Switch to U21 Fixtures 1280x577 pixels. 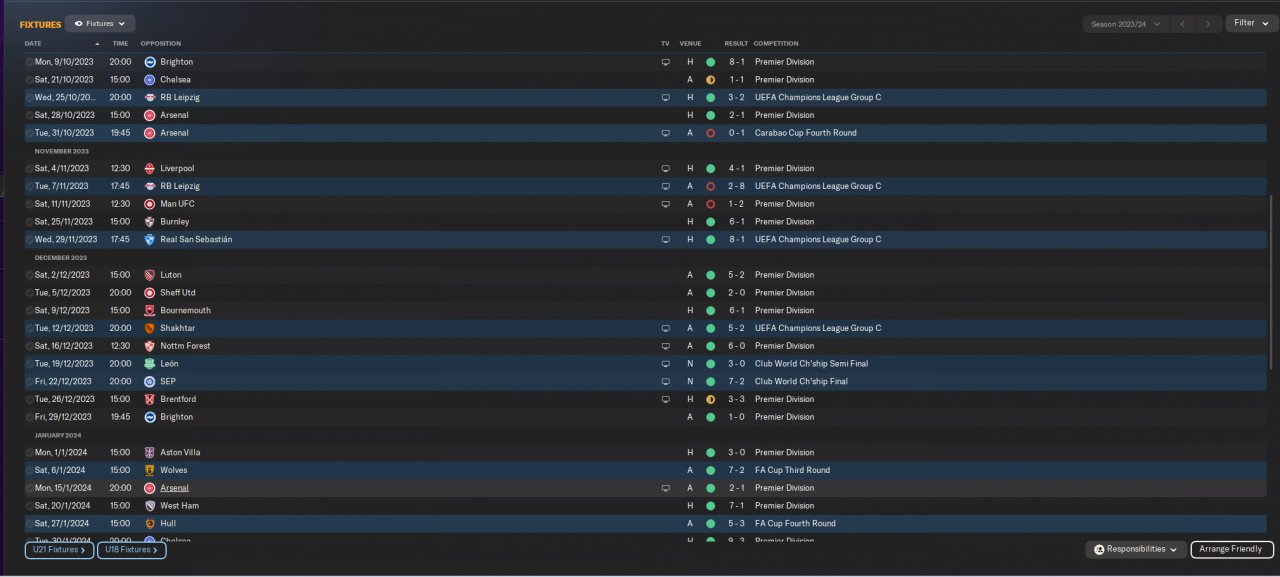pos(59,550)
